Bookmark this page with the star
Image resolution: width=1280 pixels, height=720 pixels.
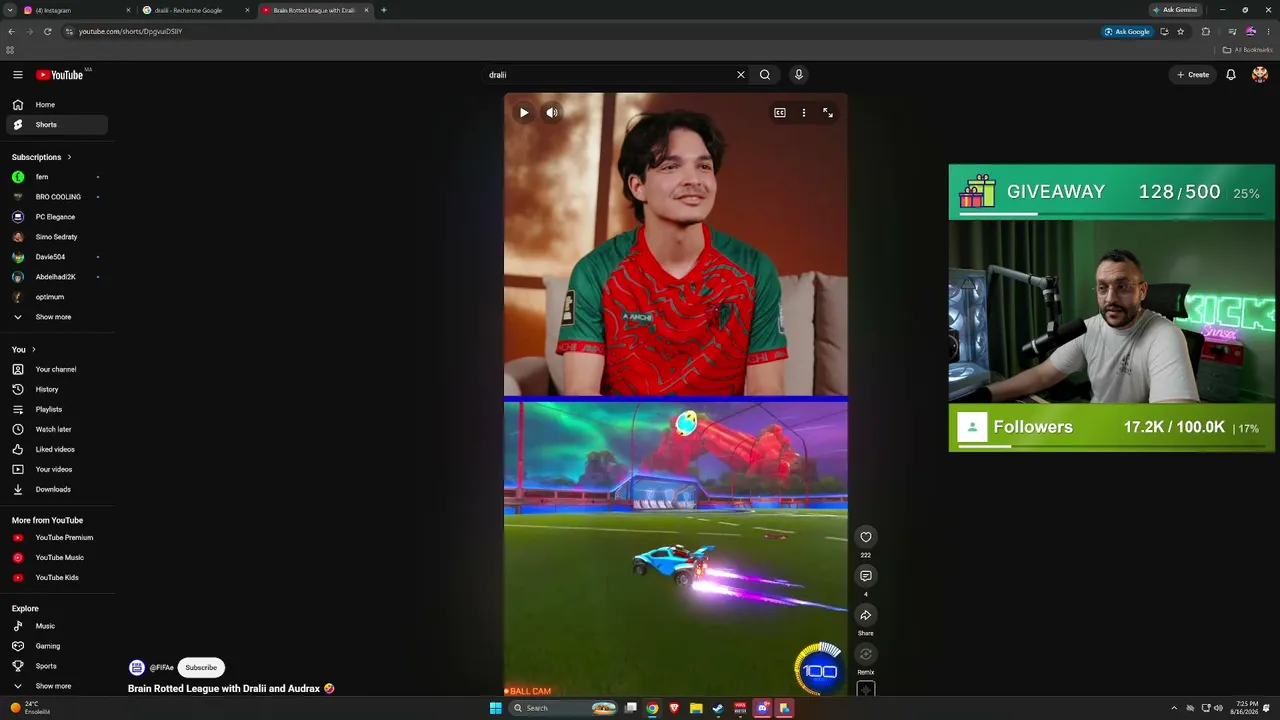tap(1181, 32)
